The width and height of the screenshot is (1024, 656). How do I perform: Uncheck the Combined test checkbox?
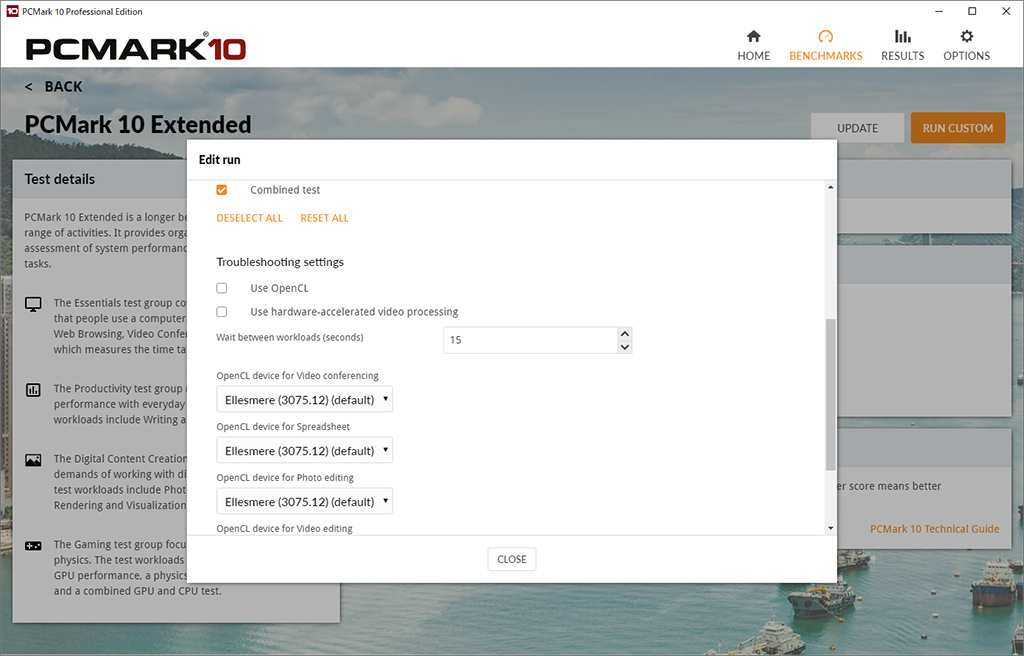coord(222,190)
